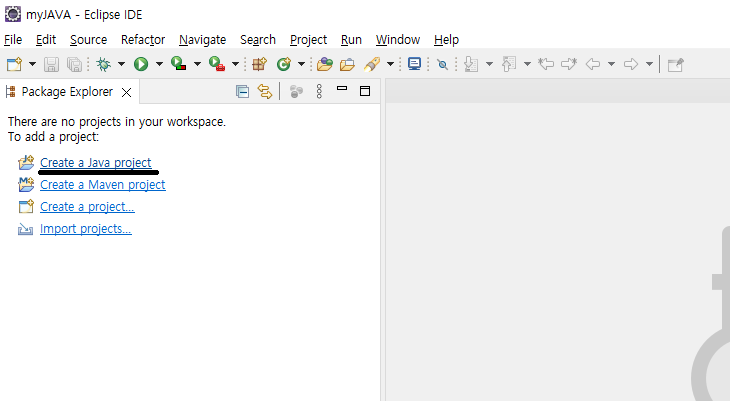The image size is (730, 401).
Task: Minimize the Package Explorer view
Action: (x=342, y=88)
